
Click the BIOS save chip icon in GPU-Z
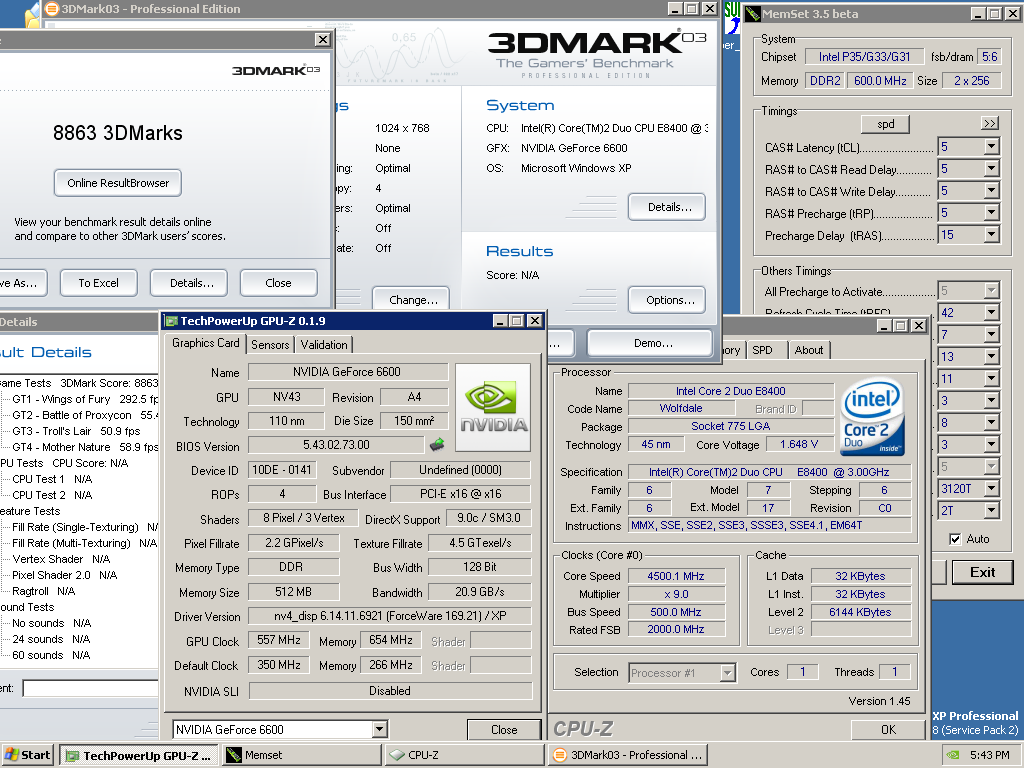[437, 445]
